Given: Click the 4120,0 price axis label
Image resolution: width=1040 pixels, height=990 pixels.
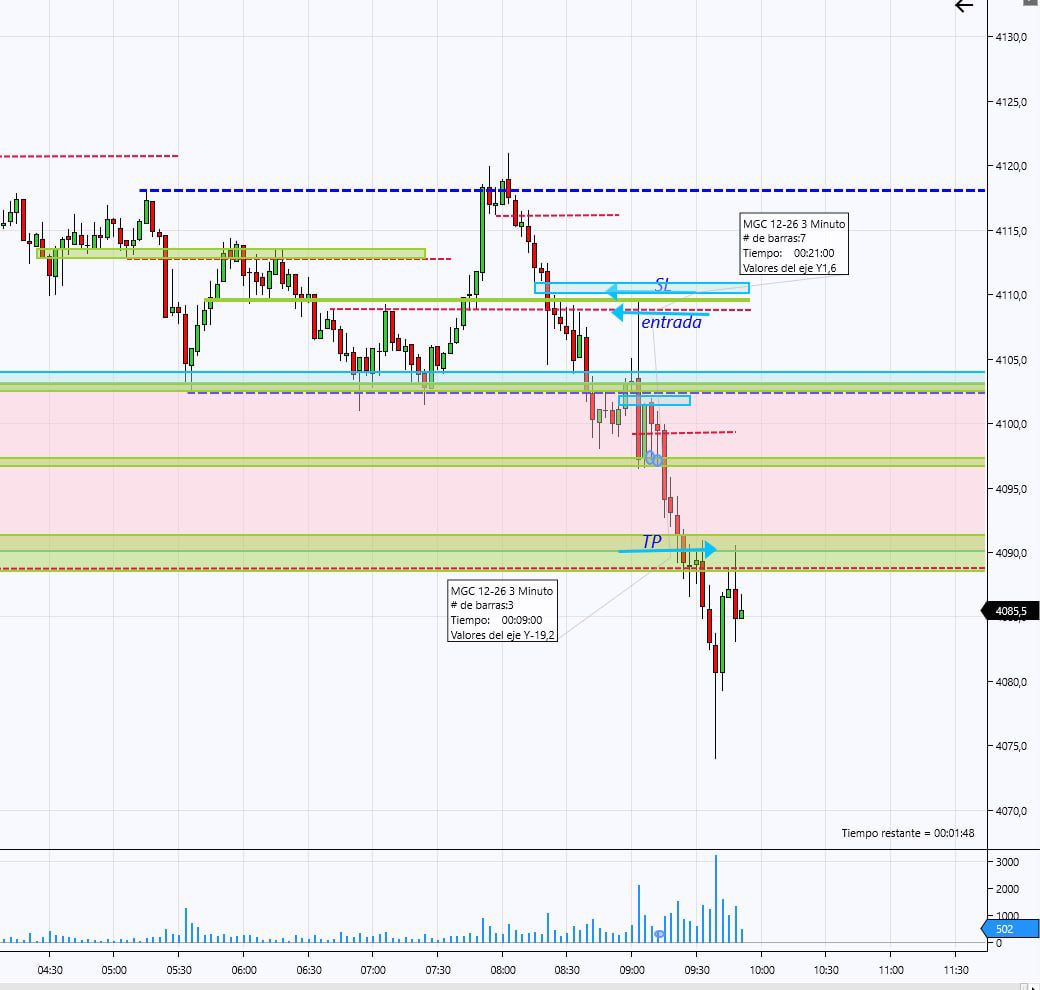Looking at the screenshot, I should (1011, 166).
